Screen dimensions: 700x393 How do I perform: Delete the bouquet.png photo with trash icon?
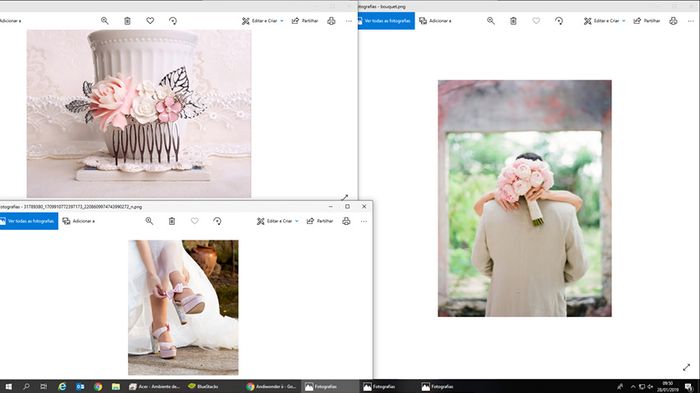coord(513,21)
